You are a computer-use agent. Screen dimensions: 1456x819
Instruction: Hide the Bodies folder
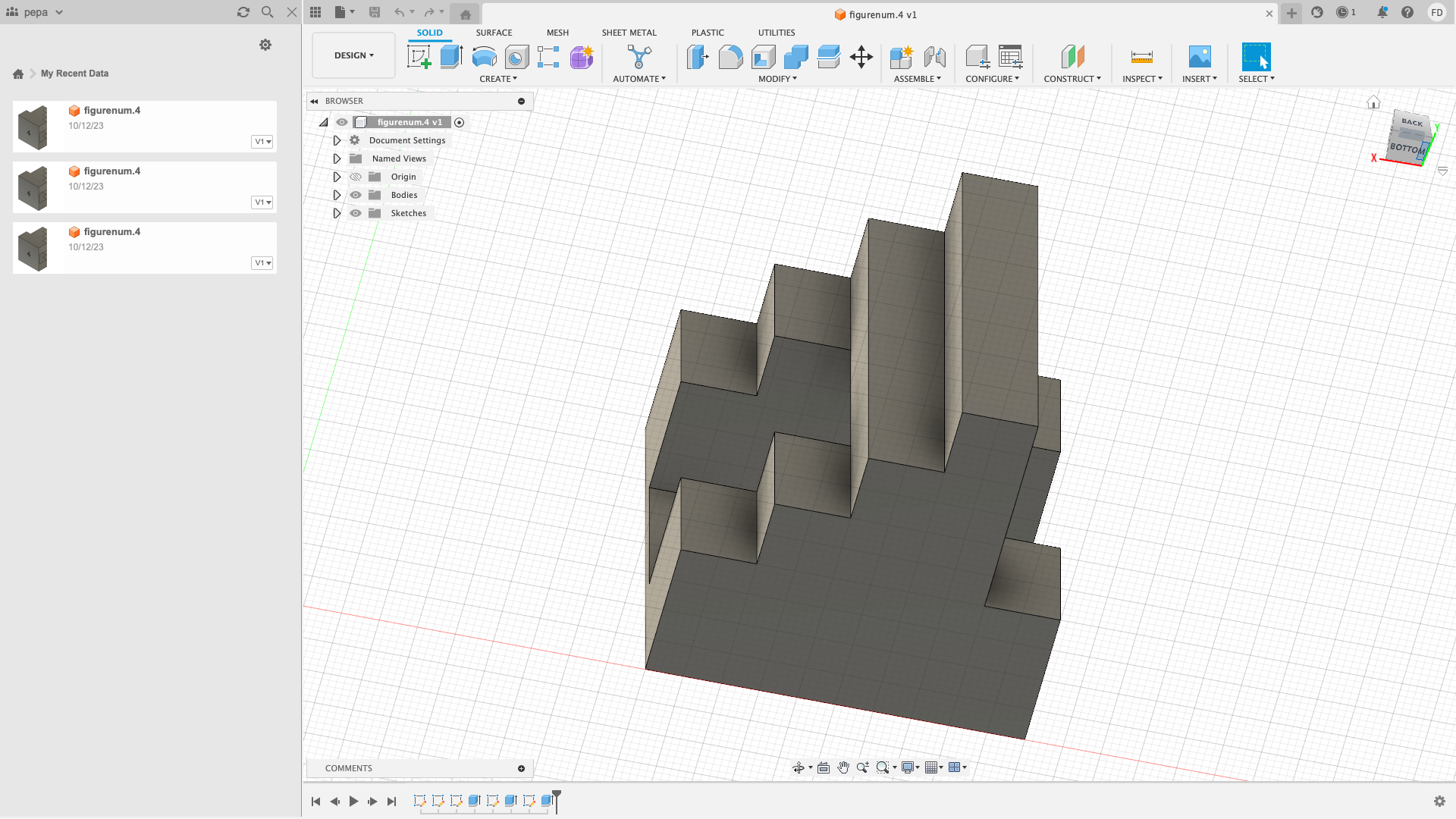tap(356, 195)
